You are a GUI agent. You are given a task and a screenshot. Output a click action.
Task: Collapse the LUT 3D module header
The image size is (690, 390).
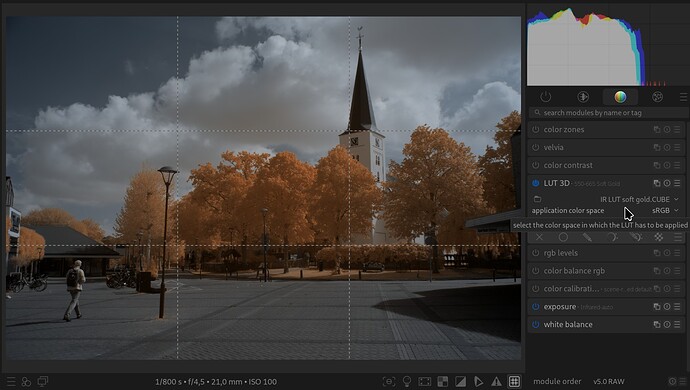[x=556, y=183]
